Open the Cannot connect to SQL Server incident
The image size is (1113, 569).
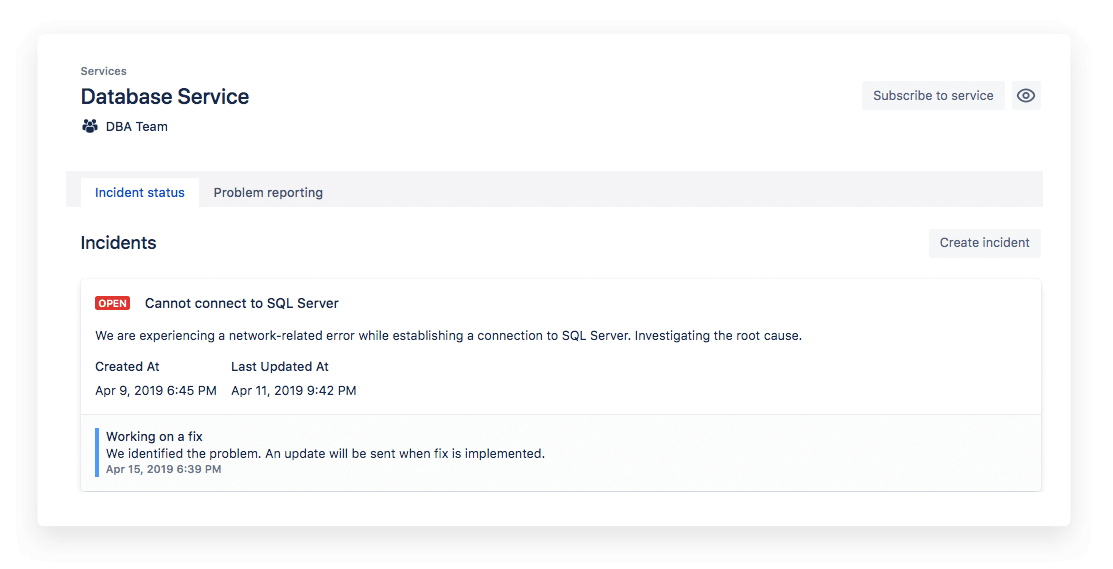242,304
